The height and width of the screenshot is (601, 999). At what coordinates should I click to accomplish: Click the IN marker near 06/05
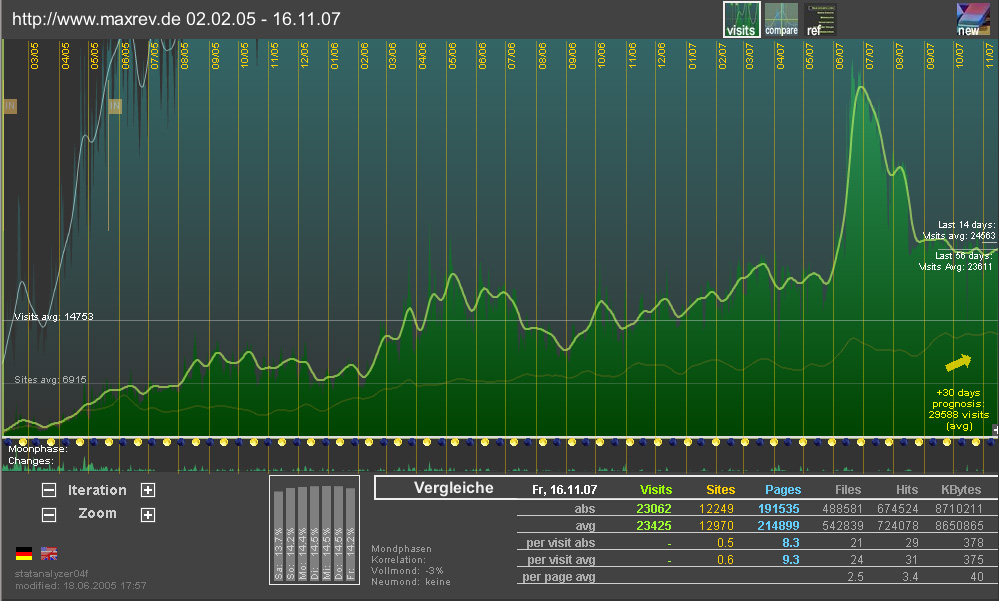[115, 106]
